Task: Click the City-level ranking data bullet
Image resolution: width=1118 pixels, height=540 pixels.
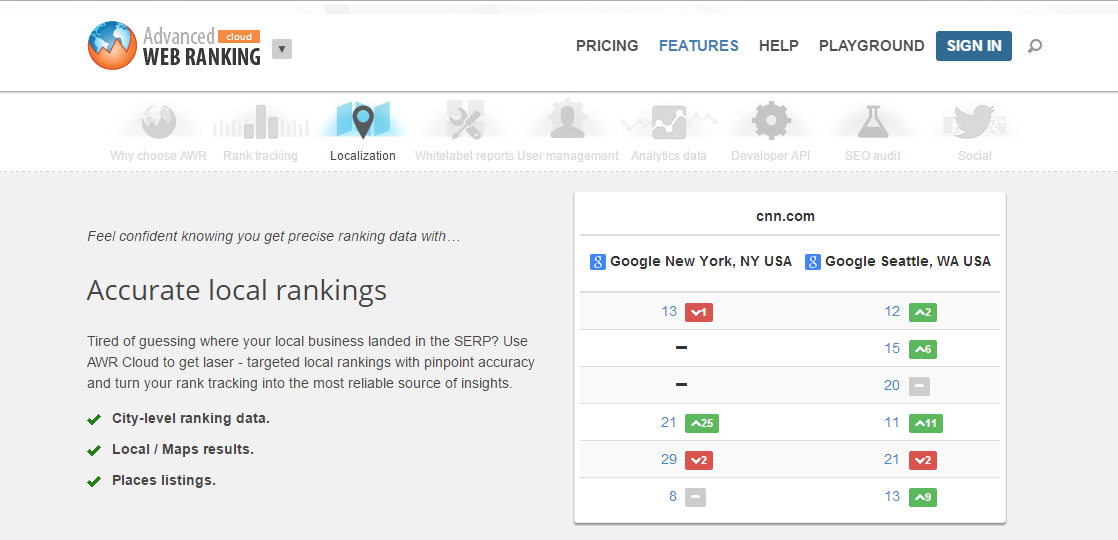Action: coord(190,419)
